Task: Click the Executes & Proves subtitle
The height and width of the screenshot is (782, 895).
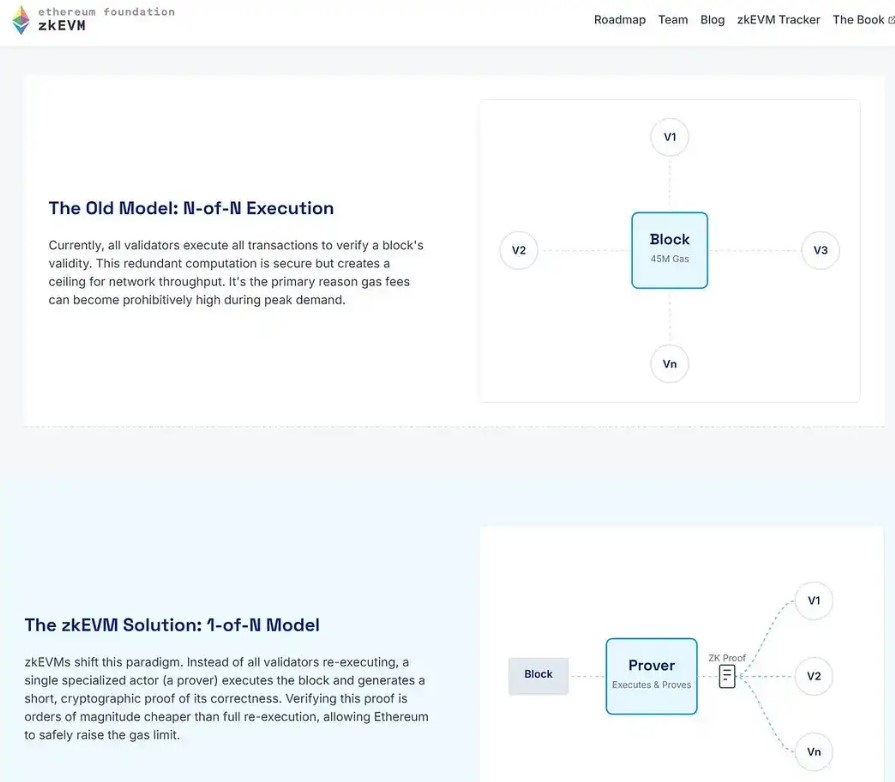Action: pyautogui.click(x=651, y=684)
